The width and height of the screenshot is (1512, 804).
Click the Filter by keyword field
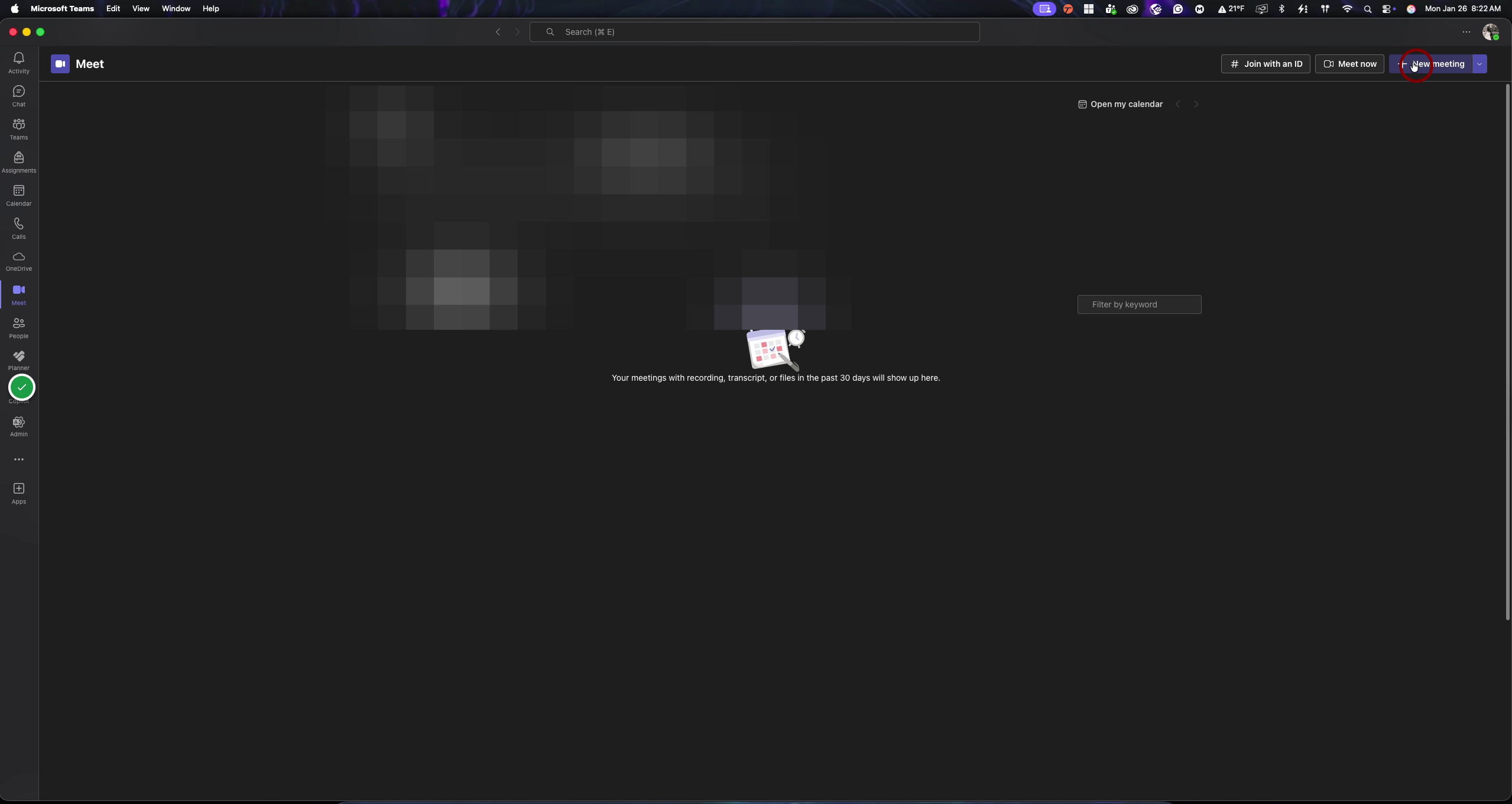(x=1139, y=304)
